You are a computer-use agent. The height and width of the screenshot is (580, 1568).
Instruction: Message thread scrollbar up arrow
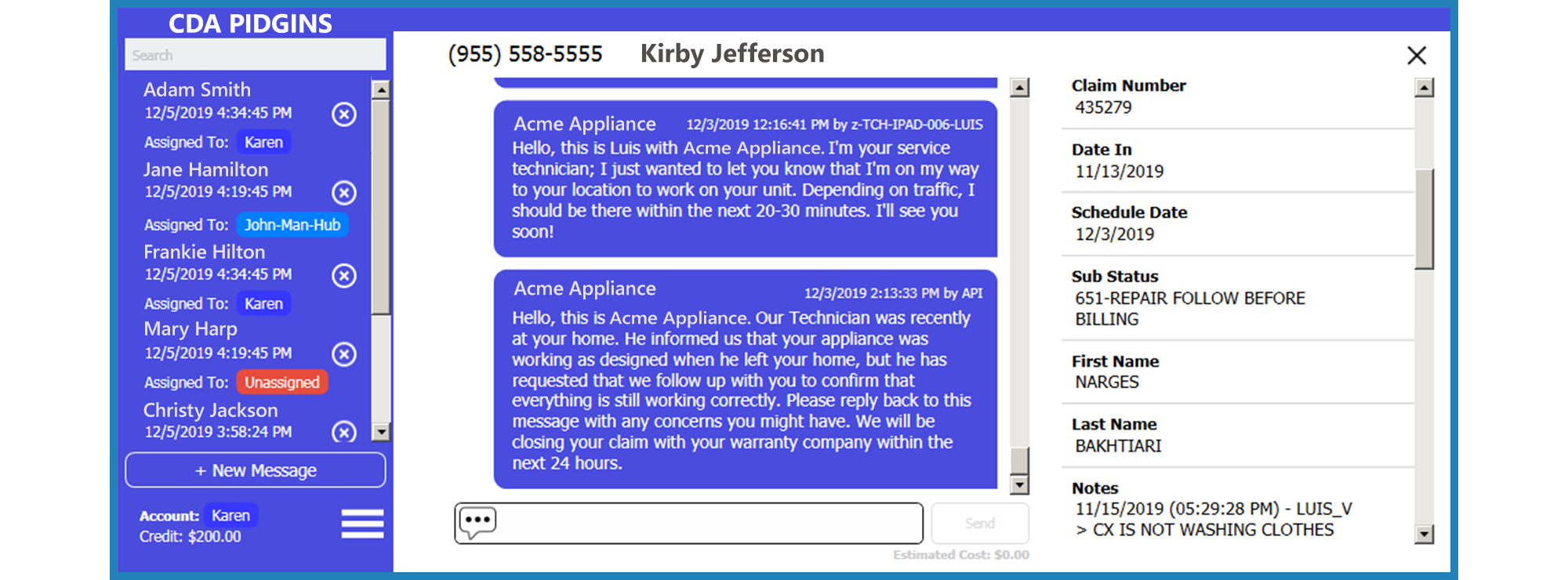(1019, 87)
